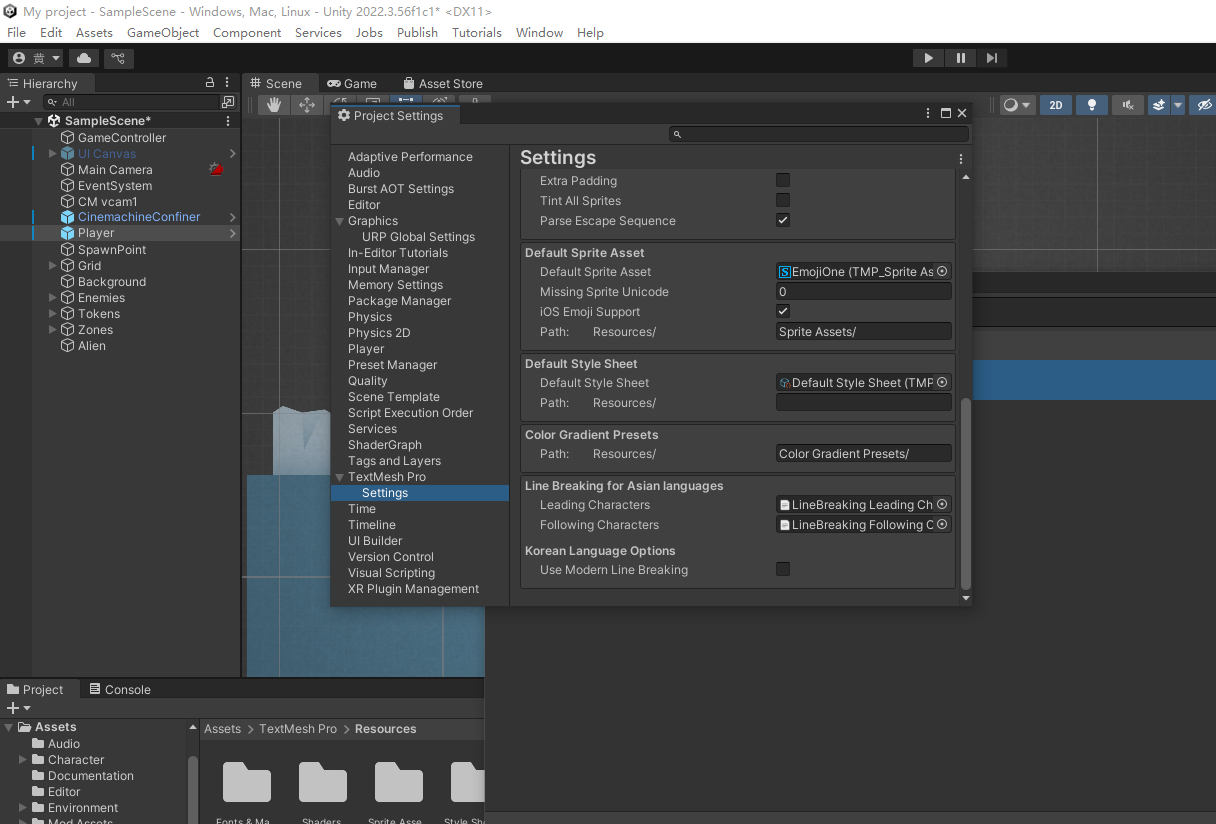Open the Shaders folder in Project

(x=322, y=782)
